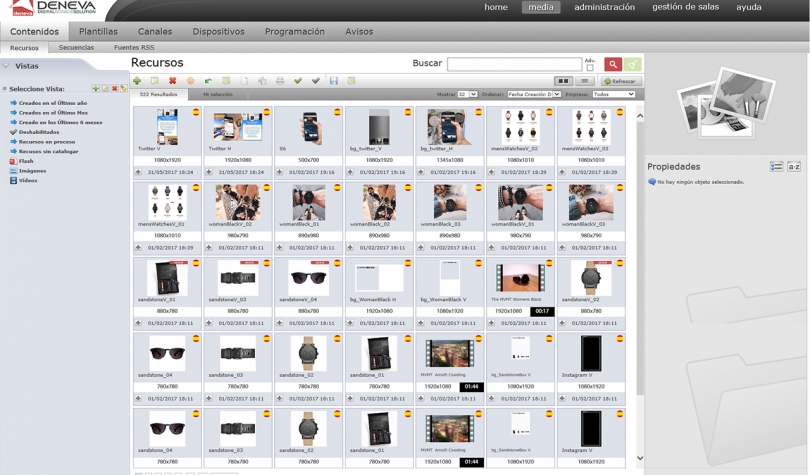Sort properties alphabetically with a-z icon

tap(793, 167)
